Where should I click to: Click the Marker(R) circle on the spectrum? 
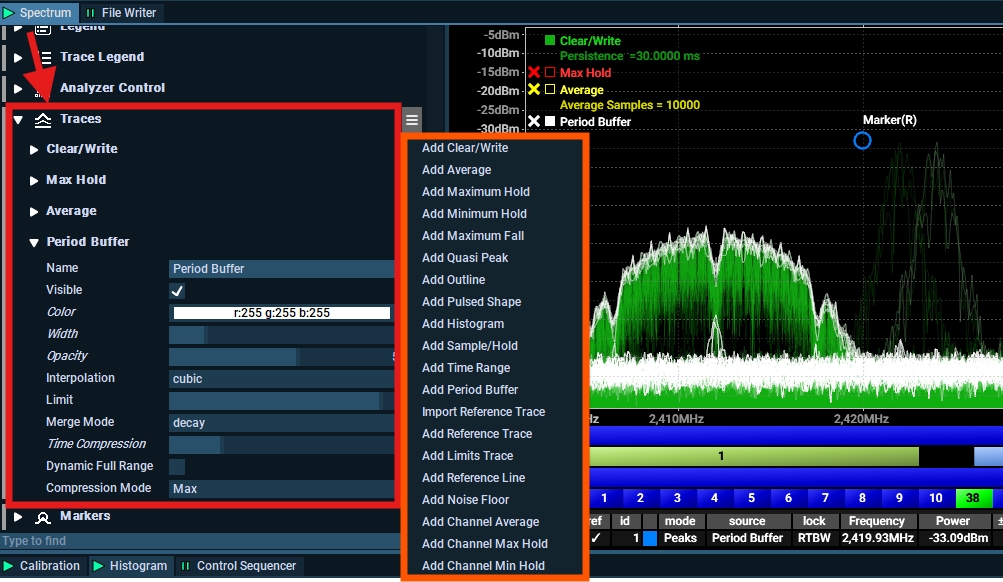862,141
